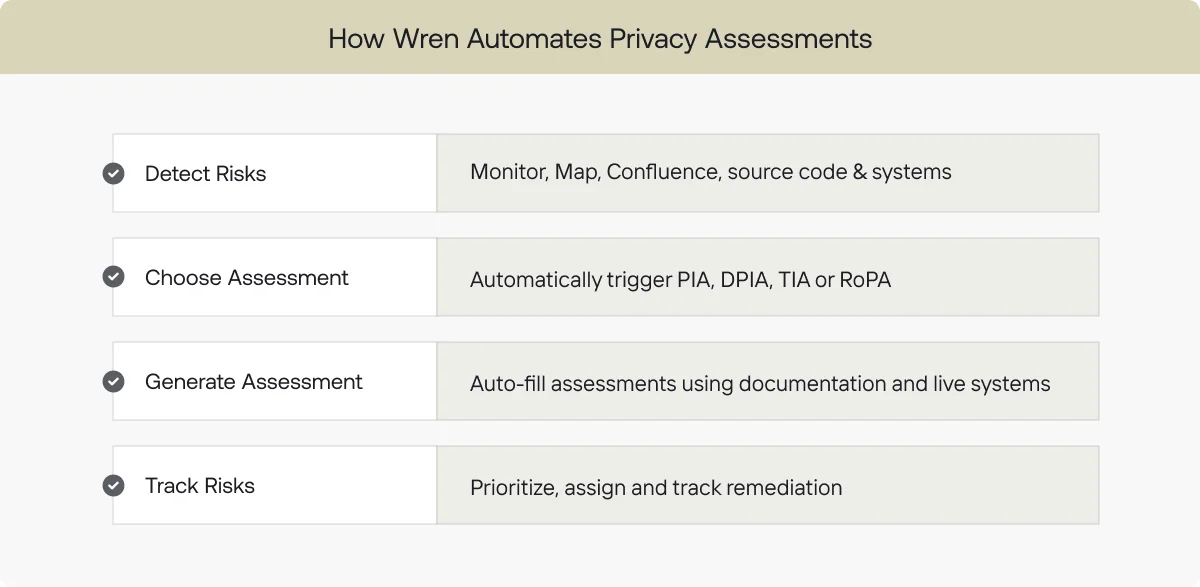
Task: Click the 'How Wren Automates Privacy Assessments' heading
Action: click(600, 39)
